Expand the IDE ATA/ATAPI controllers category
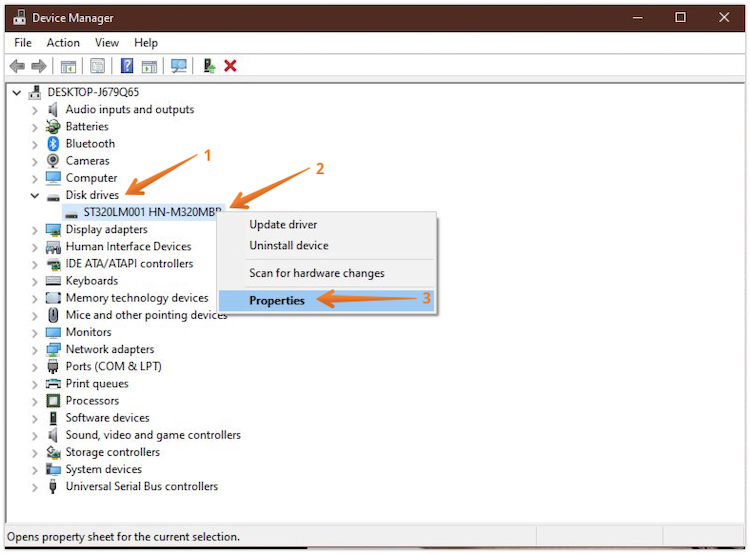 [34, 264]
